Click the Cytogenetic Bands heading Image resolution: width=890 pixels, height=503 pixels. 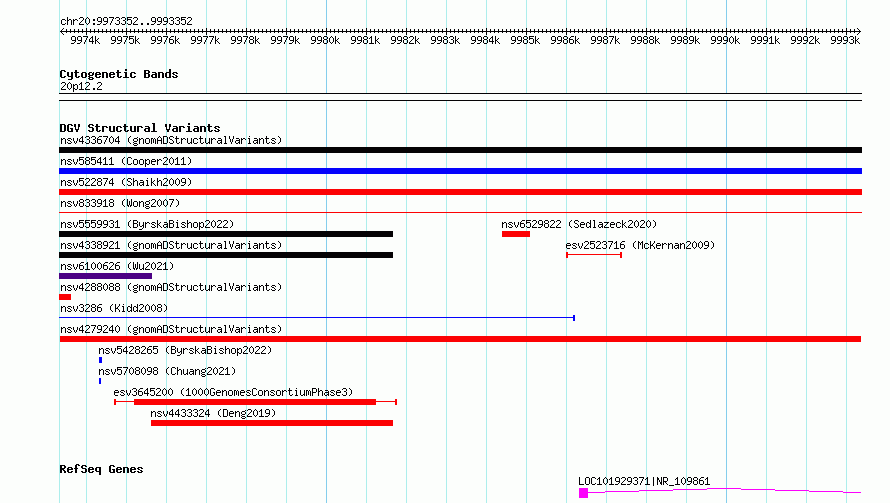pyautogui.click(x=119, y=74)
